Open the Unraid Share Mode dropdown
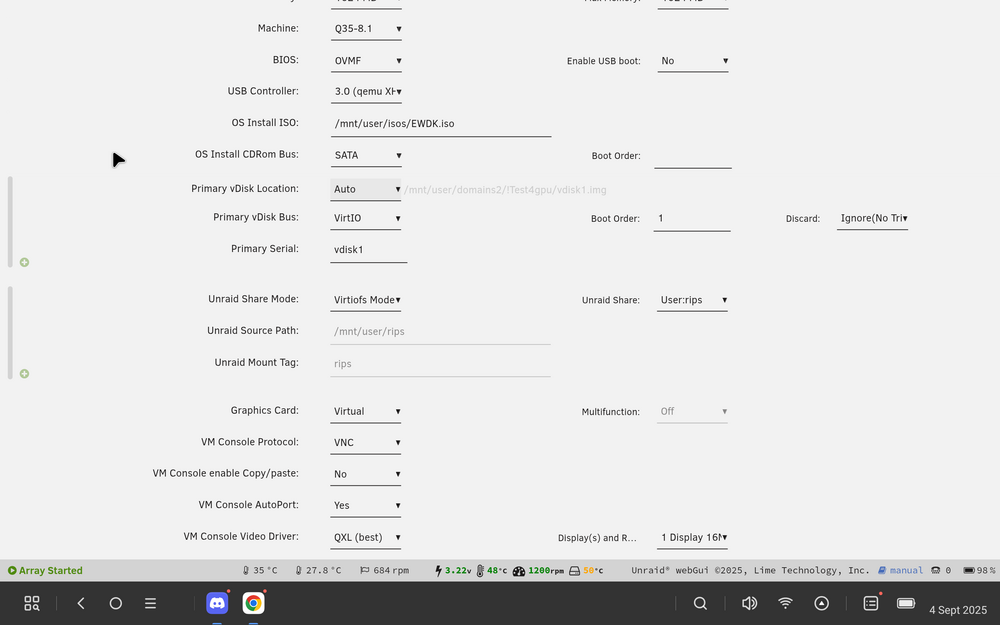This screenshot has width=1000, height=625. pyautogui.click(x=366, y=300)
